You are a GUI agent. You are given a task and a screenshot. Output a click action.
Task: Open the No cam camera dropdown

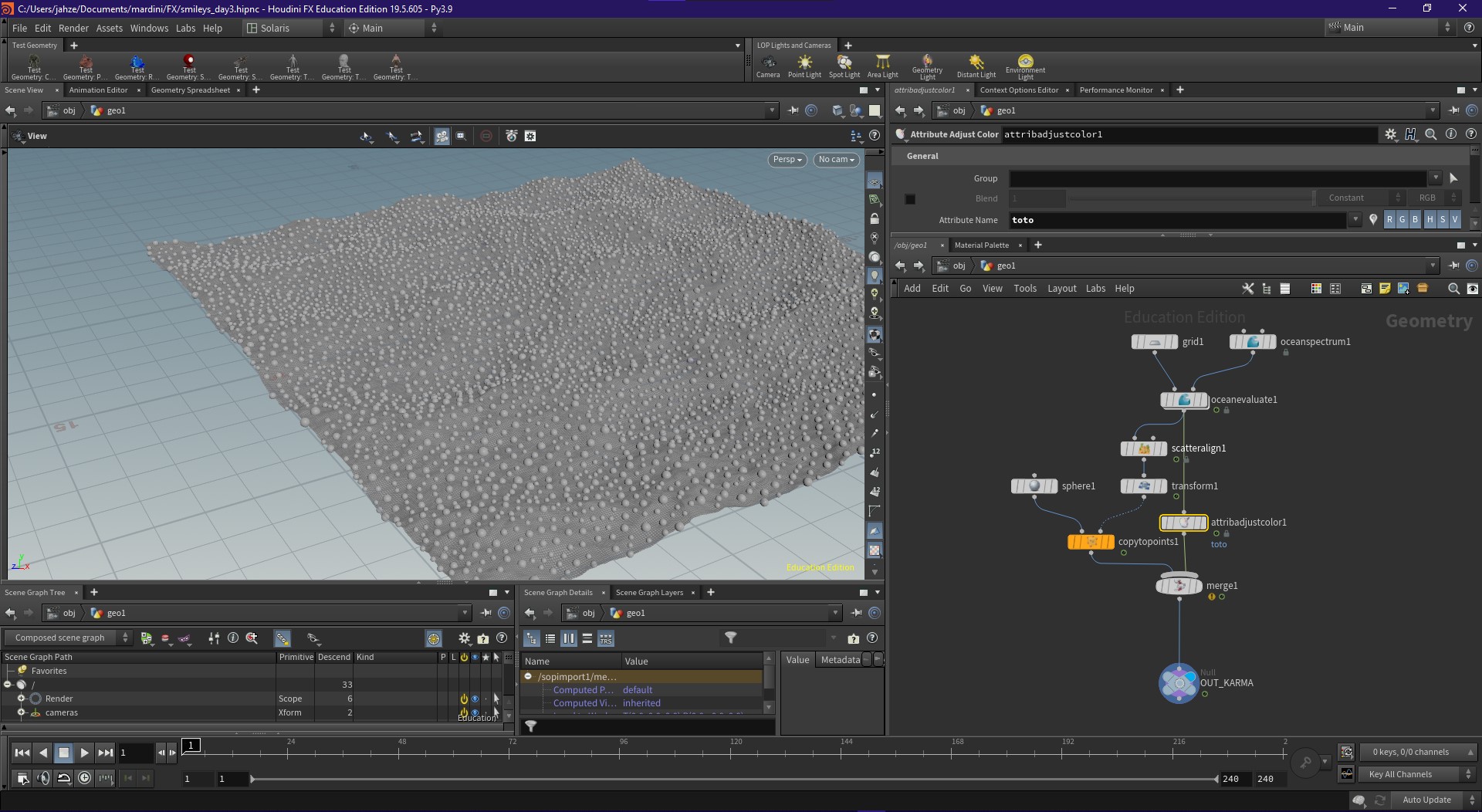pyautogui.click(x=837, y=160)
